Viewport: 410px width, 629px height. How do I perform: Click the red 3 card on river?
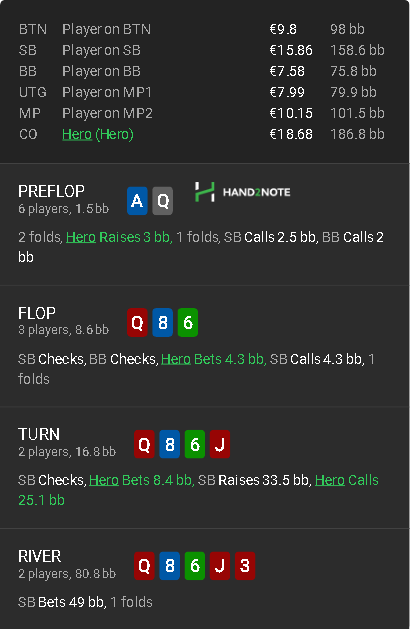pos(245,566)
